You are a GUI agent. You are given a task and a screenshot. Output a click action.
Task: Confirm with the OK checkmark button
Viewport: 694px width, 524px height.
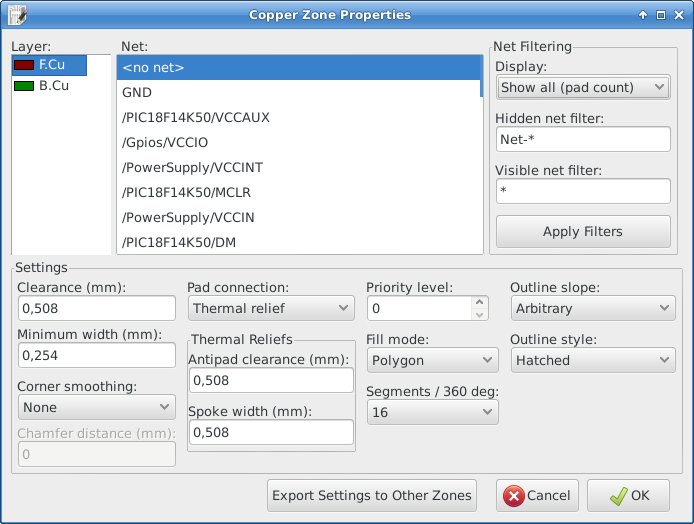coord(628,495)
